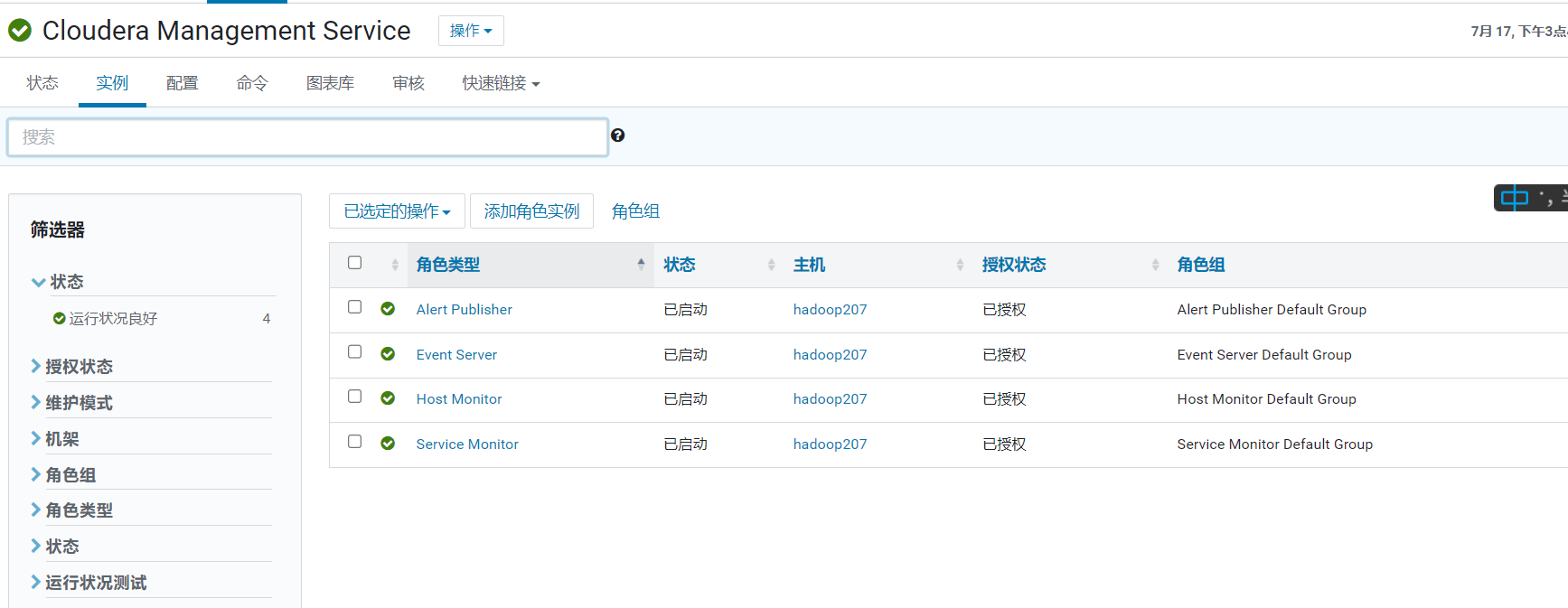
Task: Open the 角色组 link beside the toolbar buttons
Action: pos(635,210)
